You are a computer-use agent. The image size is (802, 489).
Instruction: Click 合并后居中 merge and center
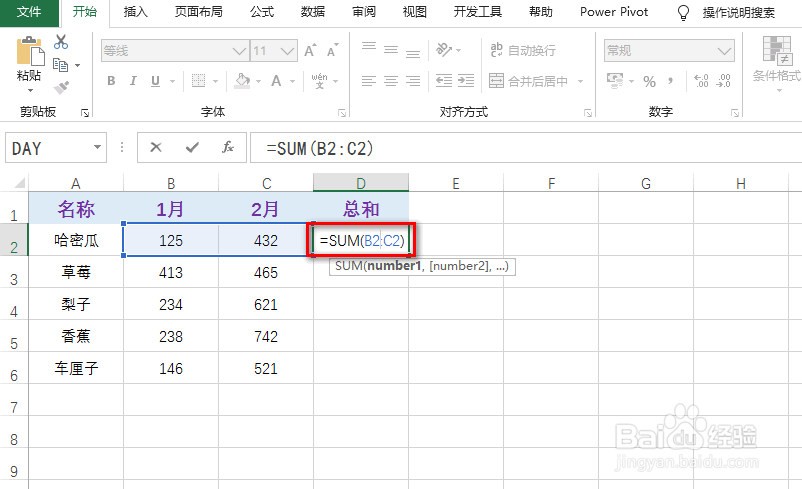pos(529,81)
